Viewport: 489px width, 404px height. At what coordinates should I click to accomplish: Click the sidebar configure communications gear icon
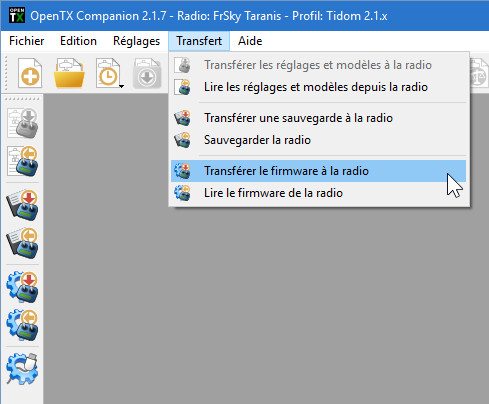(x=22, y=369)
